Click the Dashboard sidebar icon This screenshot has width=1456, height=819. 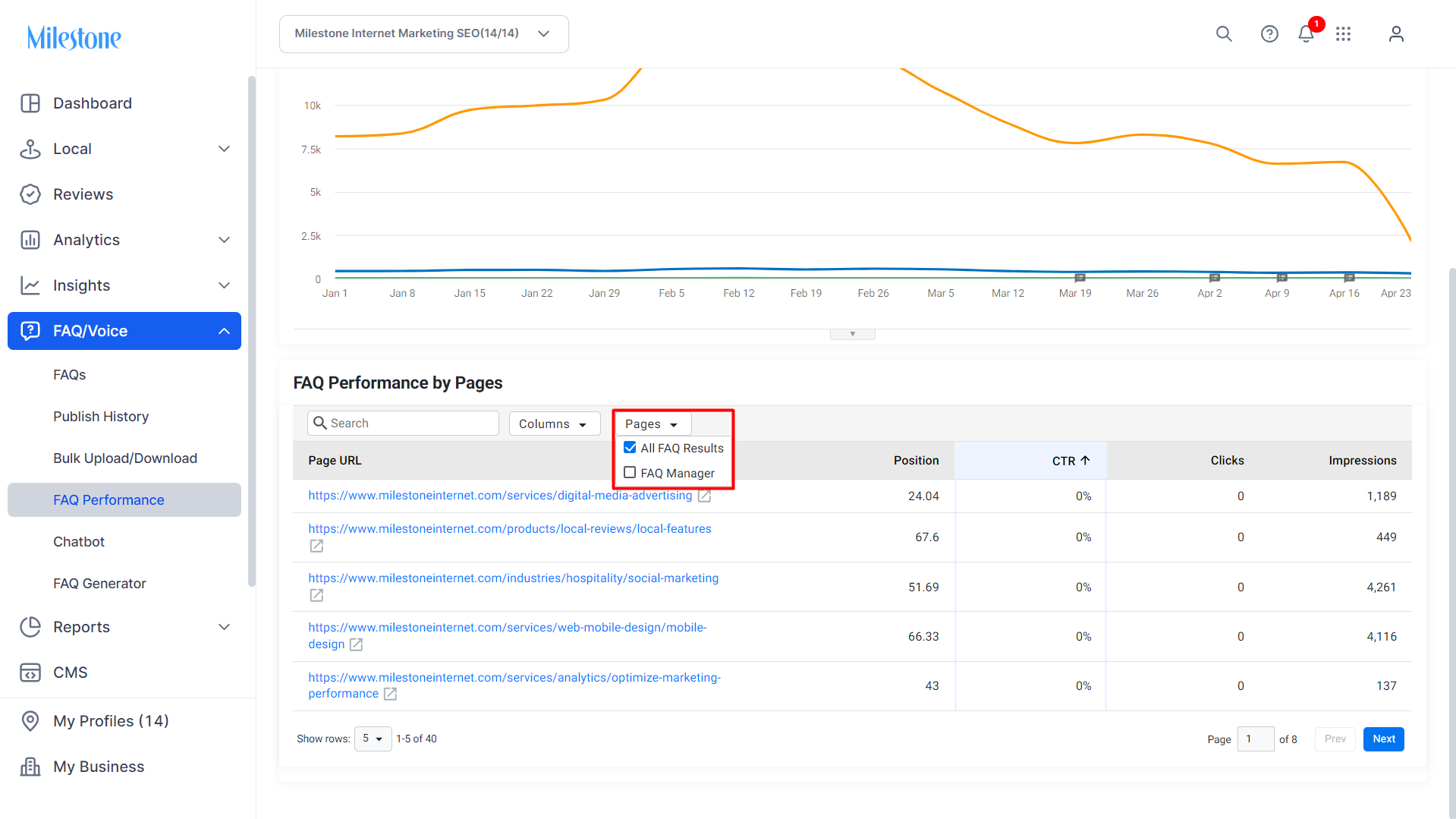click(30, 103)
